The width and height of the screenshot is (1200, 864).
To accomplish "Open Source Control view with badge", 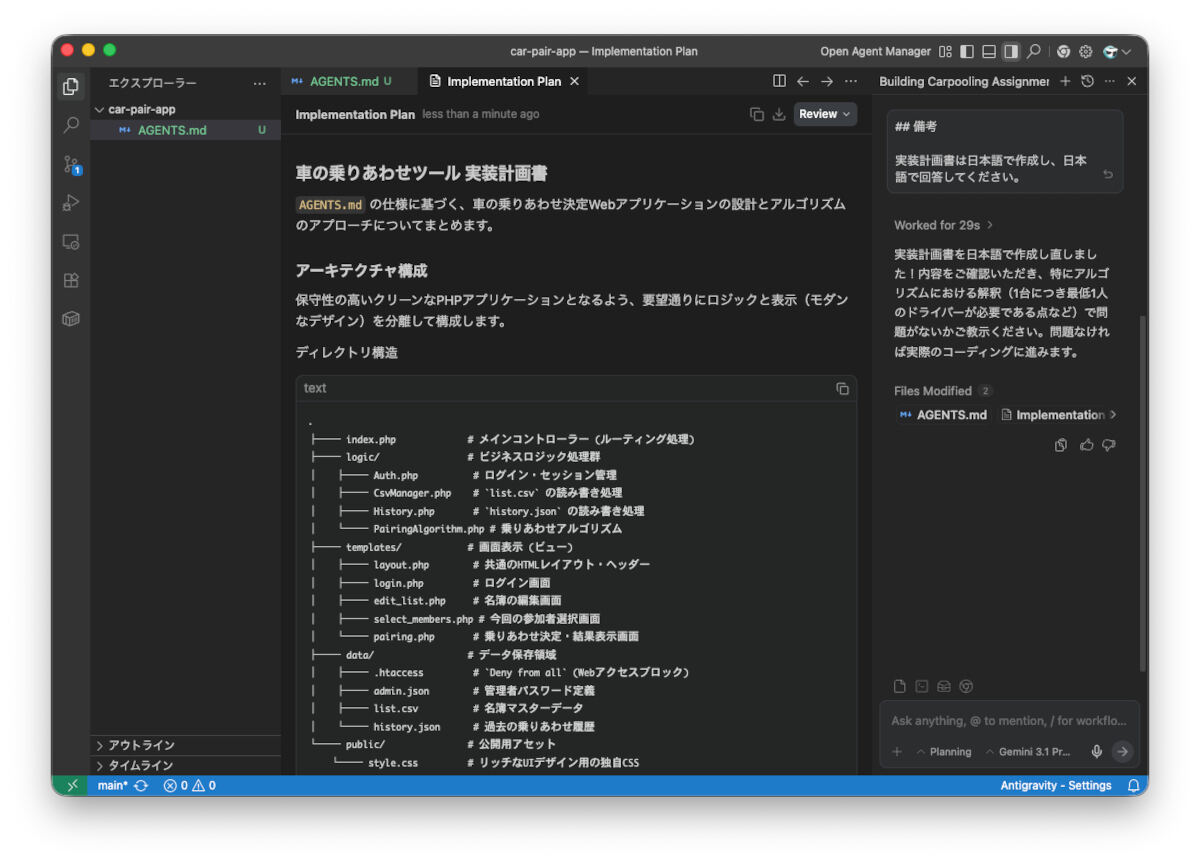I will coord(71,164).
